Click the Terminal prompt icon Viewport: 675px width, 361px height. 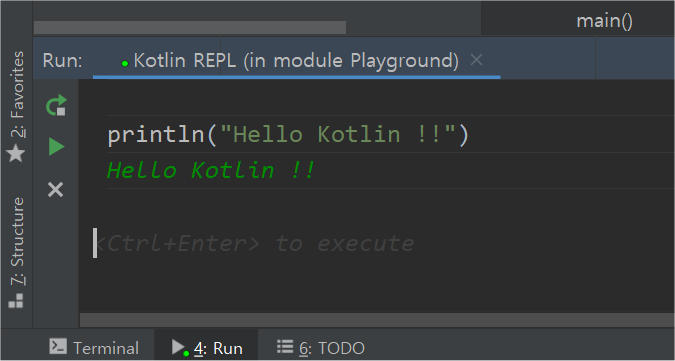(58, 346)
